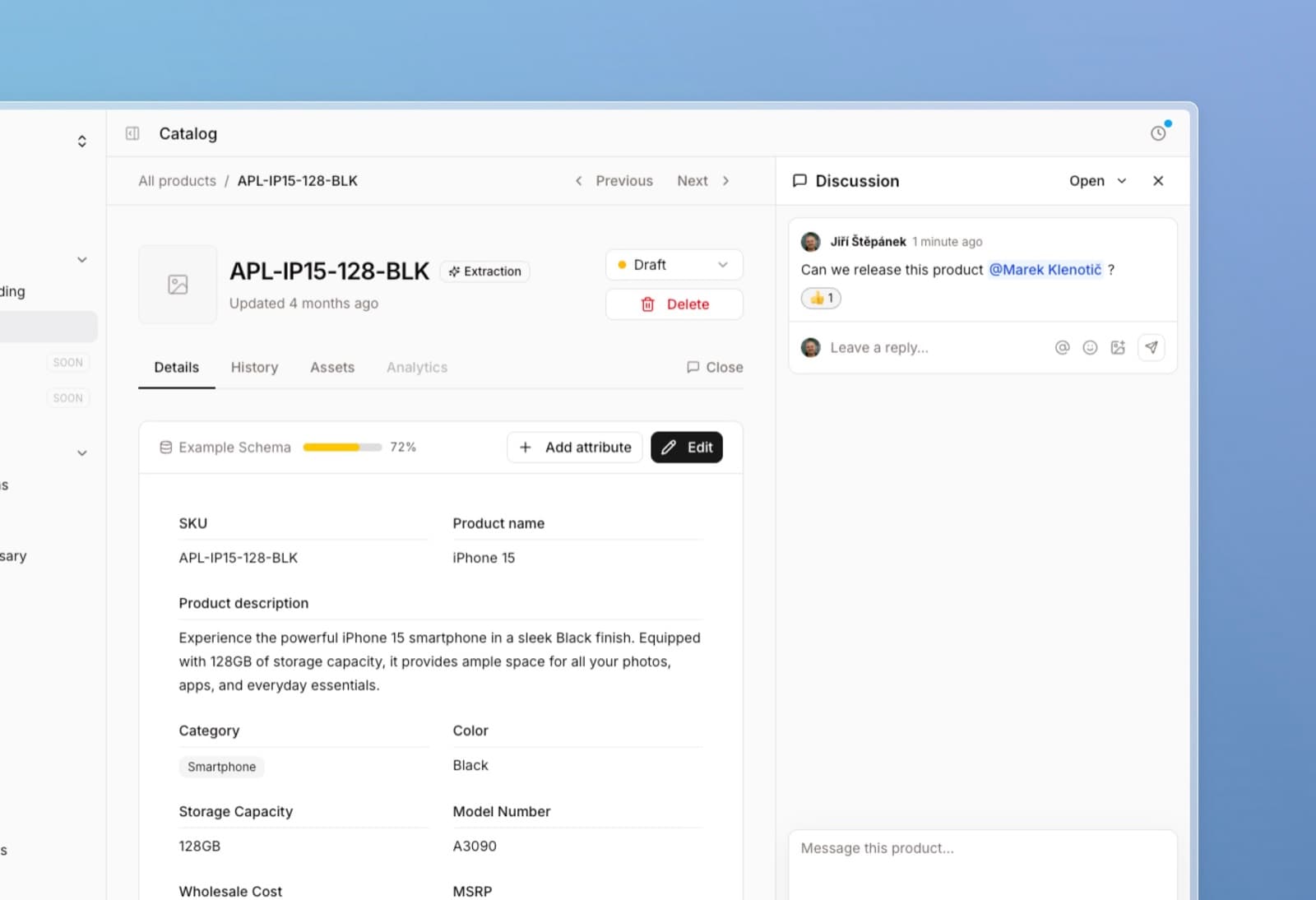Click the Extraction badge next to product title
This screenshot has height=900, width=1316.
tap(485, 271)
